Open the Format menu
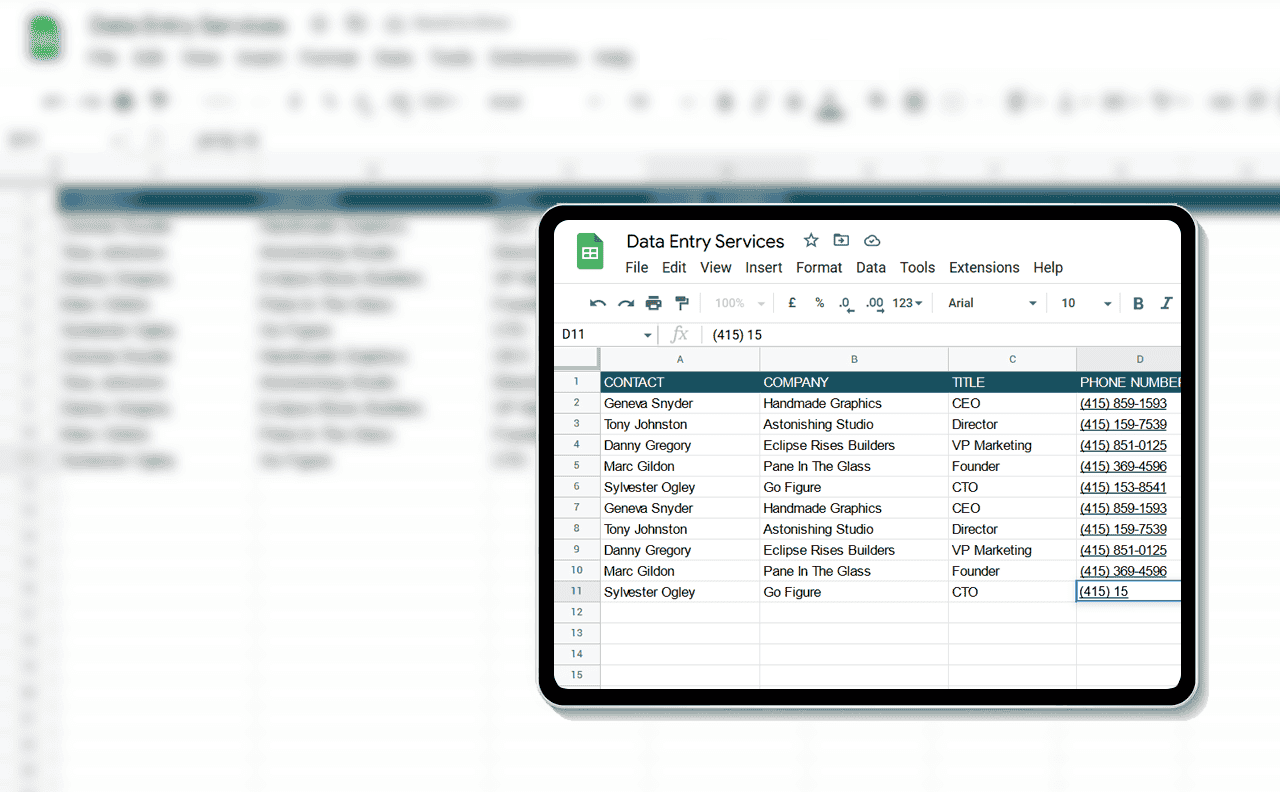This screenshot has width=1280, height=792. (819, 267)
